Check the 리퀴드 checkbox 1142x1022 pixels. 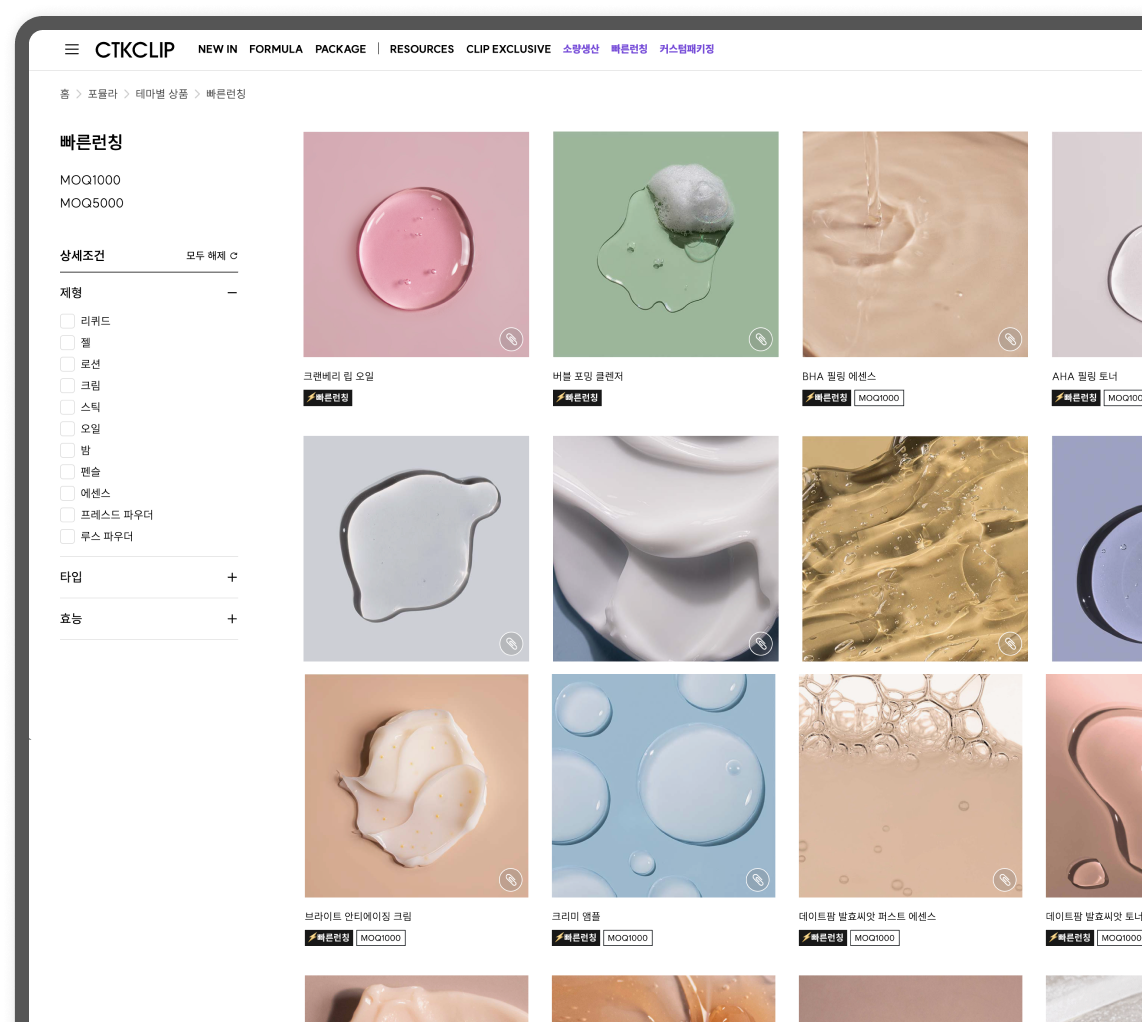[67, 321]
